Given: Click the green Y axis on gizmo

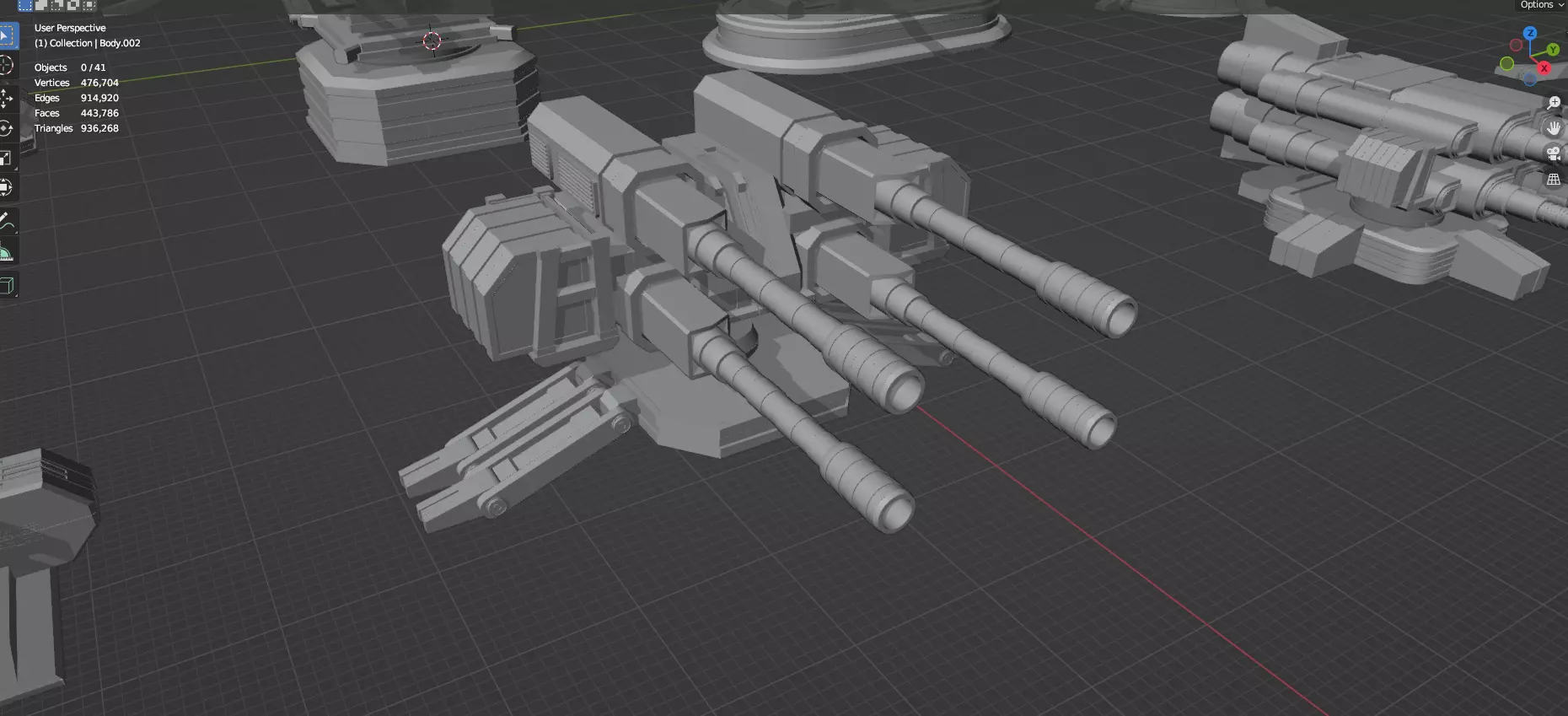Looking at the screenshot, I should 1553,50.
